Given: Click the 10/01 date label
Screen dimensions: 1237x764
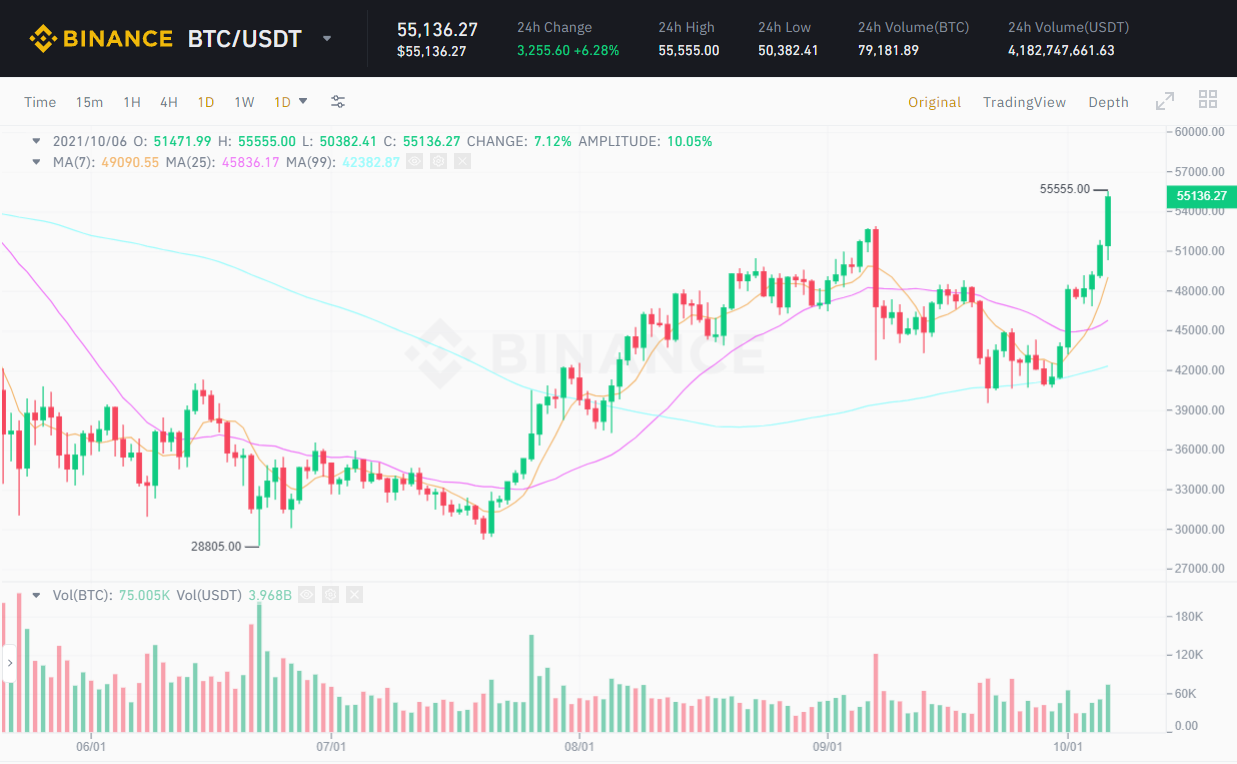Looking at the screenshot, I should coord(1068,746).
